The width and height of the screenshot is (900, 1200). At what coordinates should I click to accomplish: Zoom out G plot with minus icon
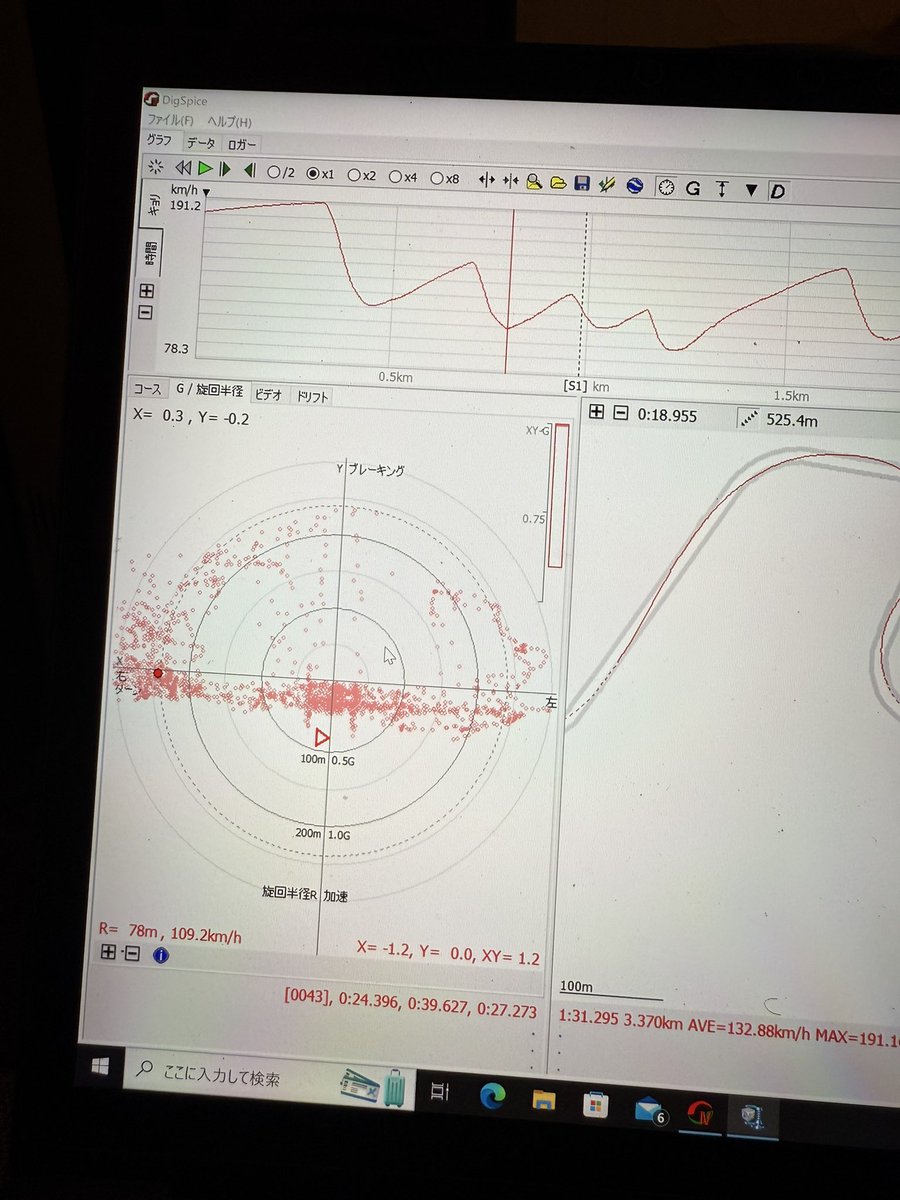(132, 954)
